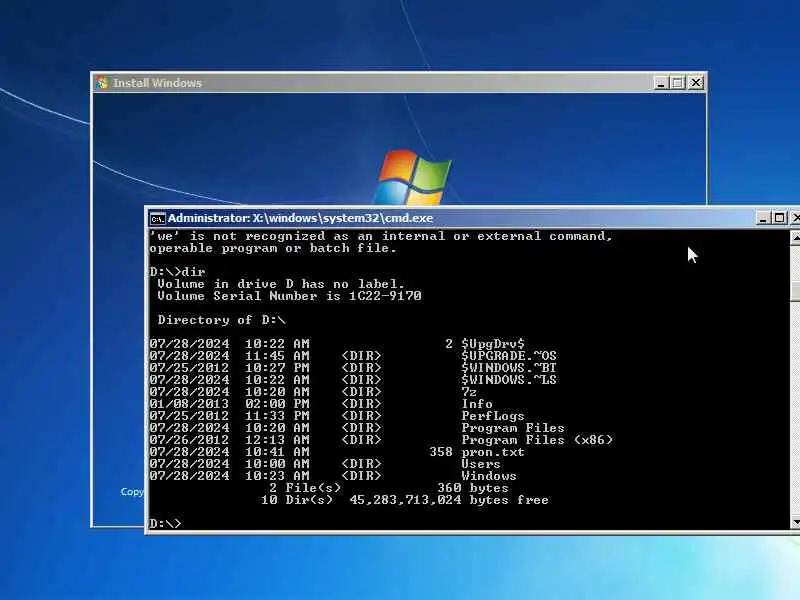Click the Users directory entry

[481, 464]
